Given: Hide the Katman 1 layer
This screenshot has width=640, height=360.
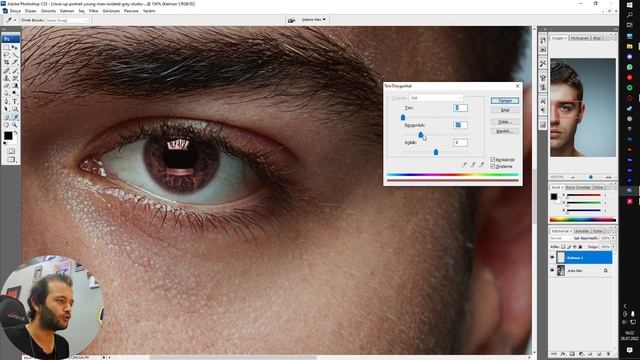Looking at the screenshot, I should point(552,257).
